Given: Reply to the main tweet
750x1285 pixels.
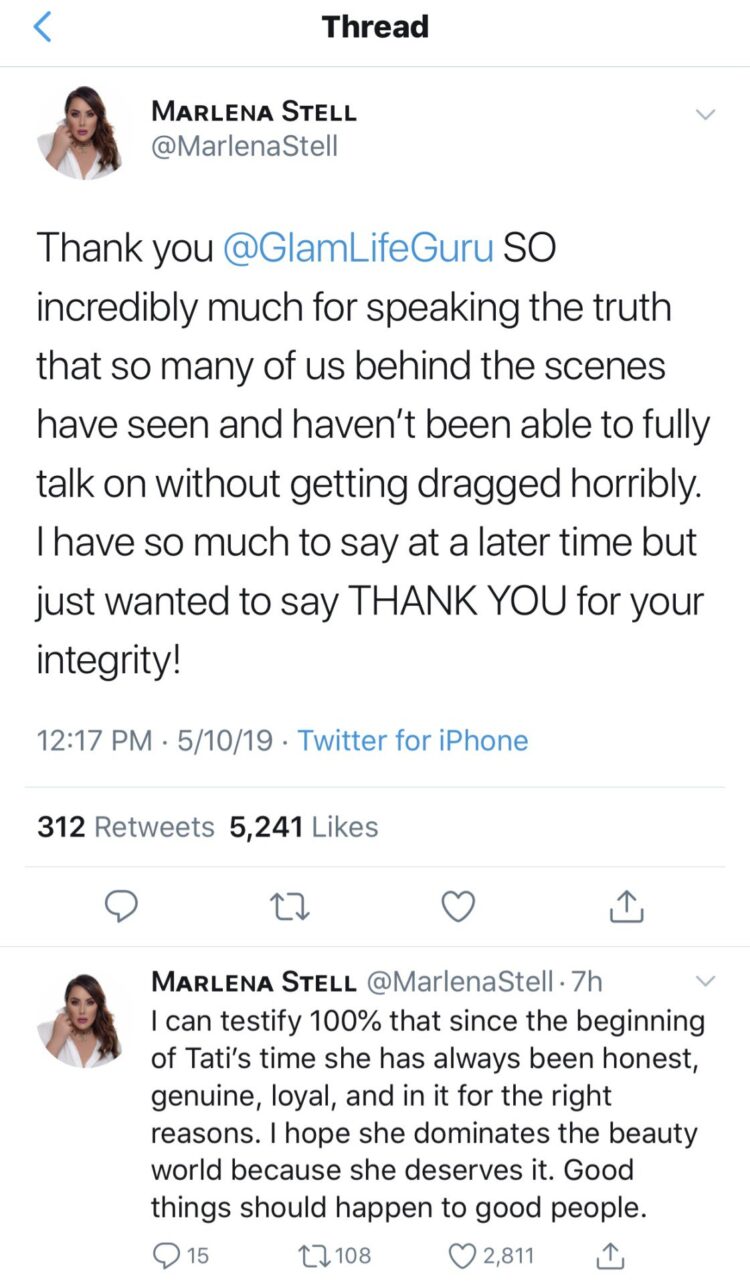Looking at the screenshot, I should 121,906.
